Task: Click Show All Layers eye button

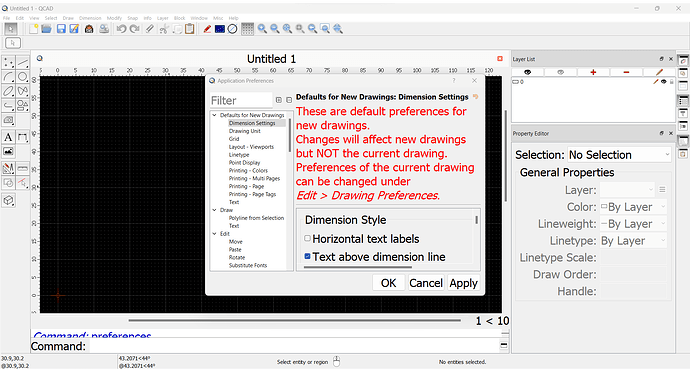Action: coord(528,72)
